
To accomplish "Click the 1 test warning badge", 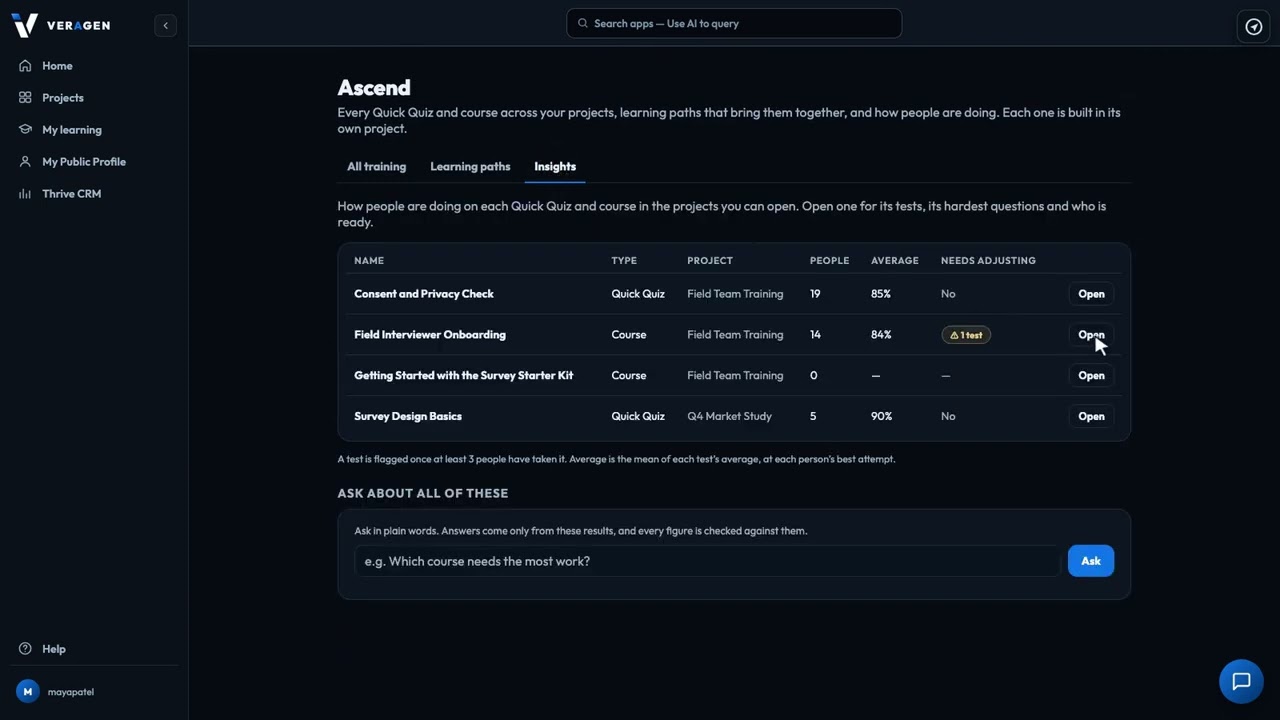I will coord(966,335).
